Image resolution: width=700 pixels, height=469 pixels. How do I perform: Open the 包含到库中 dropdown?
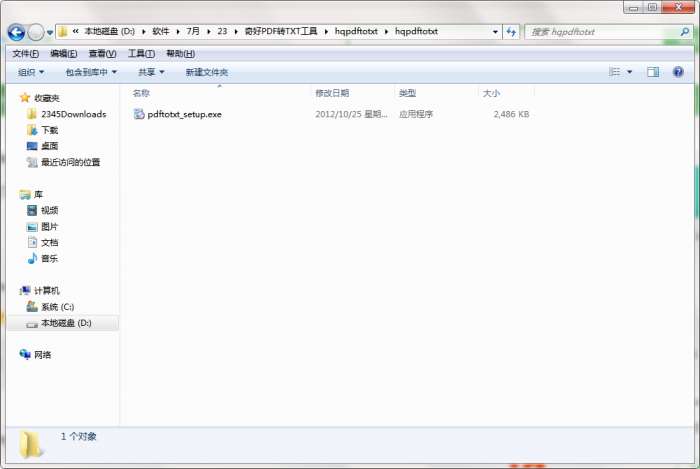(91, 72)
